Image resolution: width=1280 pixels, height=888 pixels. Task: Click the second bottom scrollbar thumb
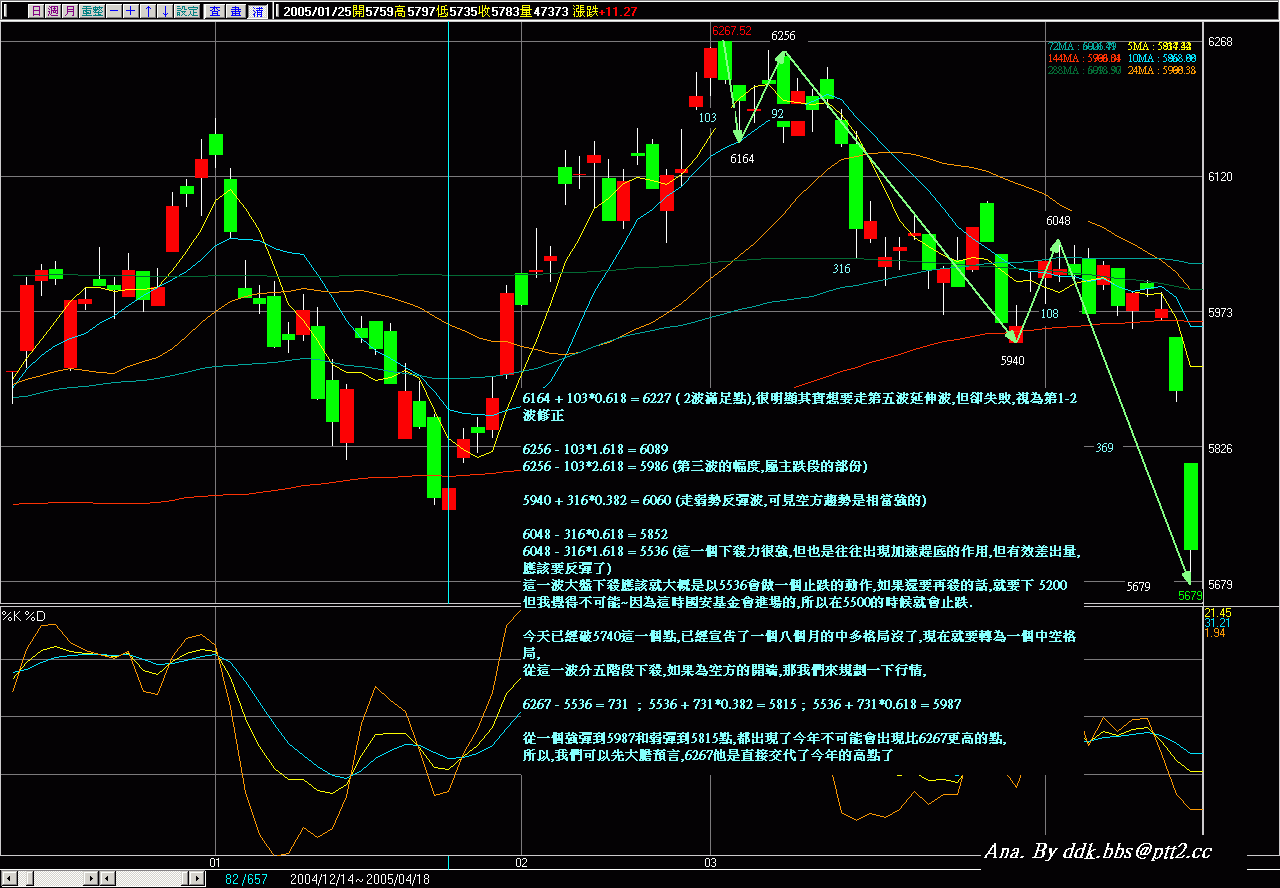point(185,878)
